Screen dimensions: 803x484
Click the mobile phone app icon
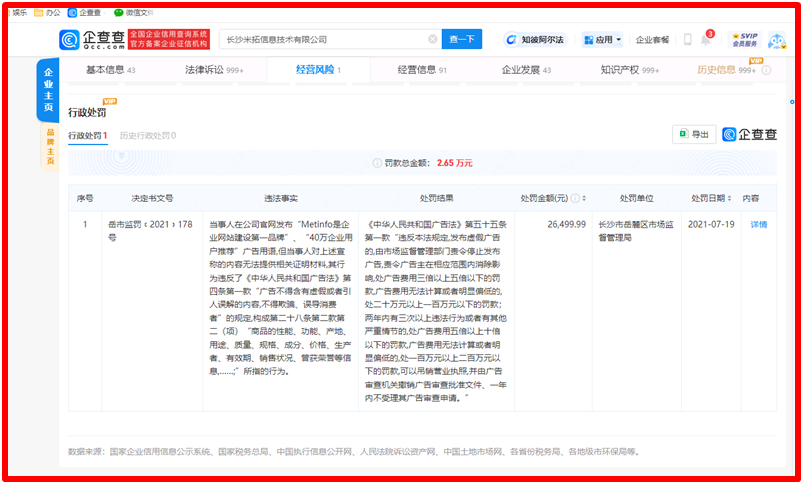click(x=688, y=40)
